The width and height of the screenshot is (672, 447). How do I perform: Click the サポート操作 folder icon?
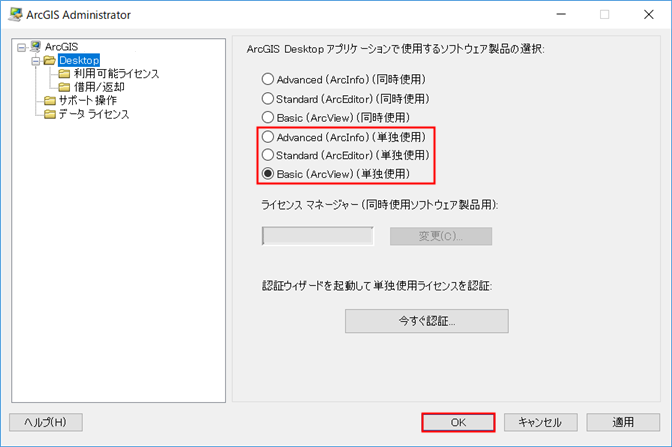pos(50,101)
